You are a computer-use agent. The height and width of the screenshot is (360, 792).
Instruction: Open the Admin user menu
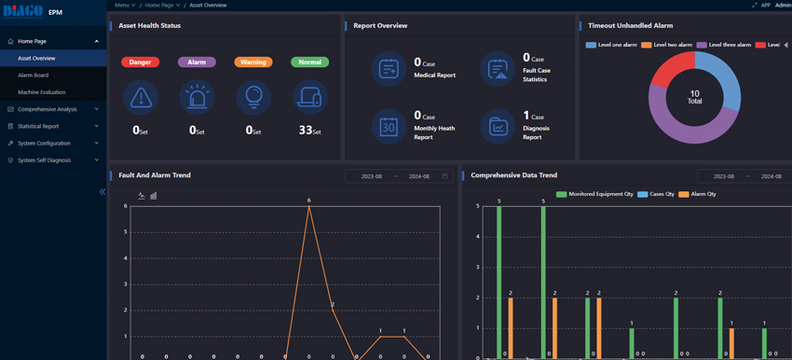(x=783, y=5)
